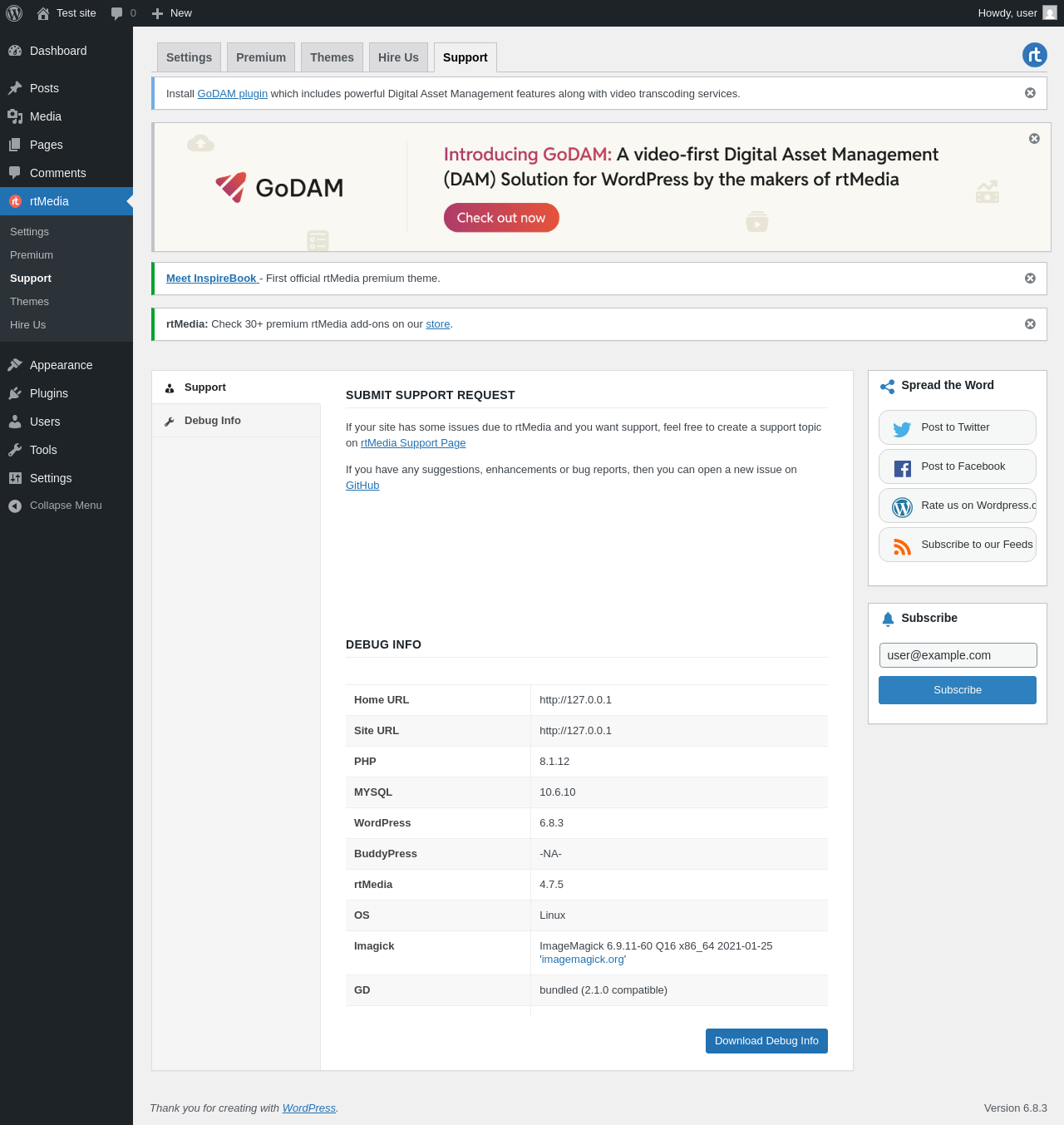Click the Comments icon in sidebar
The width and height of the screenshot is (1064, 1125).
[x=15, y=173]
